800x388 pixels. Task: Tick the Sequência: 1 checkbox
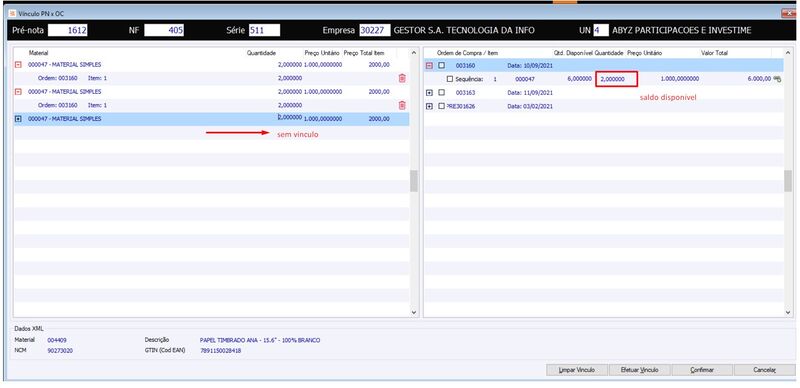(x=450, y=79)
